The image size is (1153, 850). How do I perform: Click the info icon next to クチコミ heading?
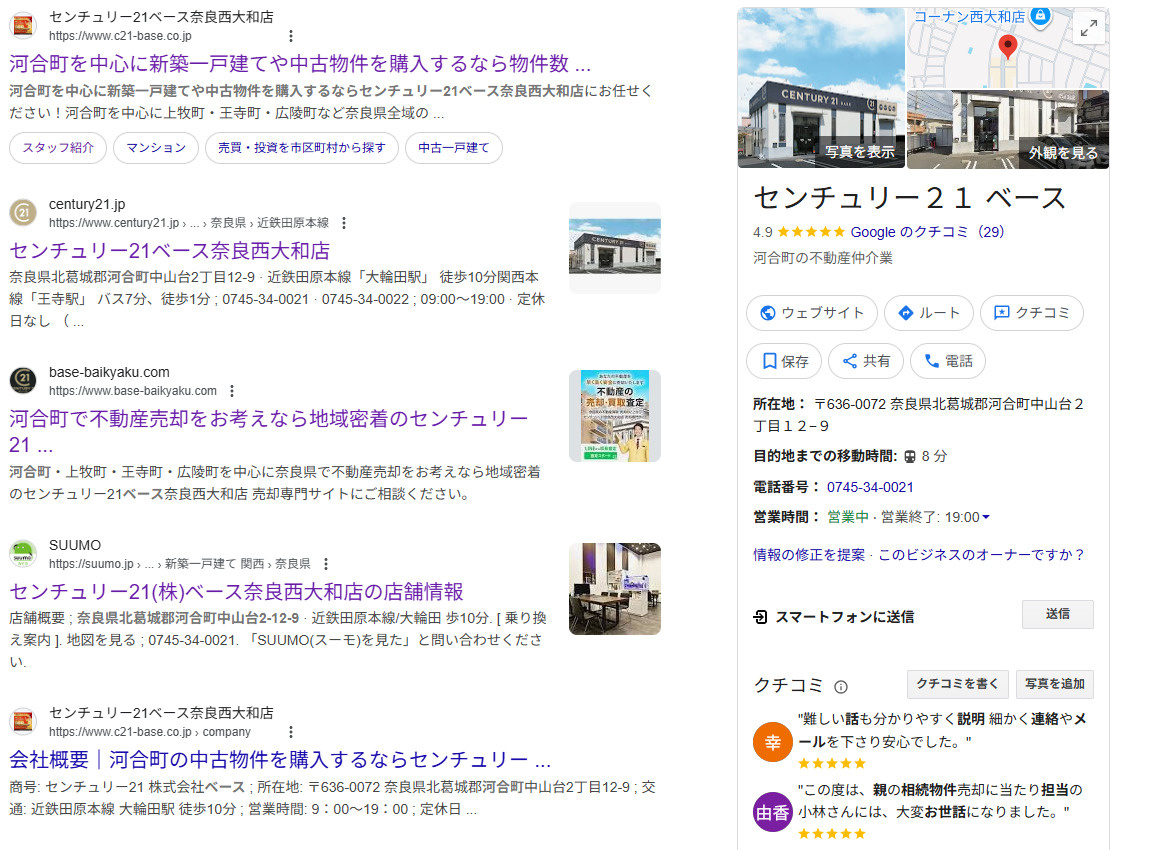click(x=842, y=685)
